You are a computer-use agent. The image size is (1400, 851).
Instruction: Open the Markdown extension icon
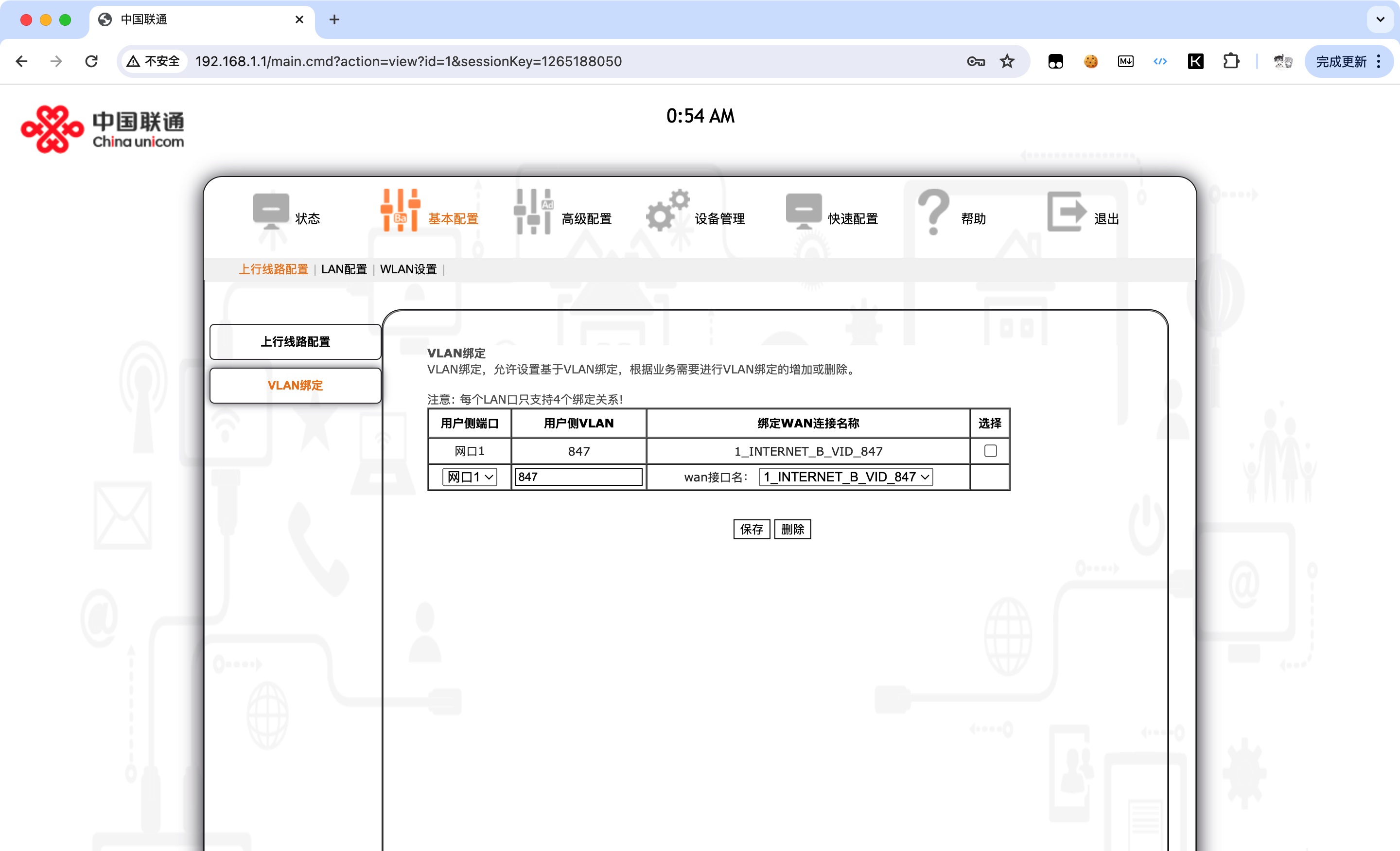(x=1125, y=61)
